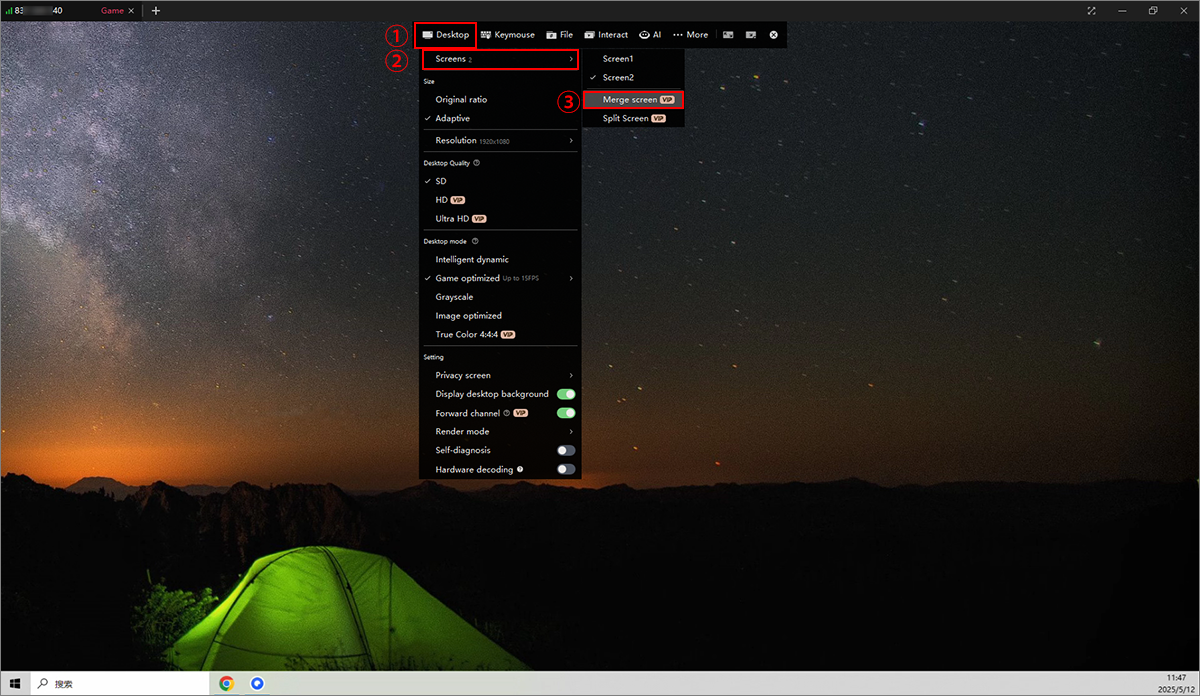
Task: Open the File transfer menu
Action: (x=560, y=35)
